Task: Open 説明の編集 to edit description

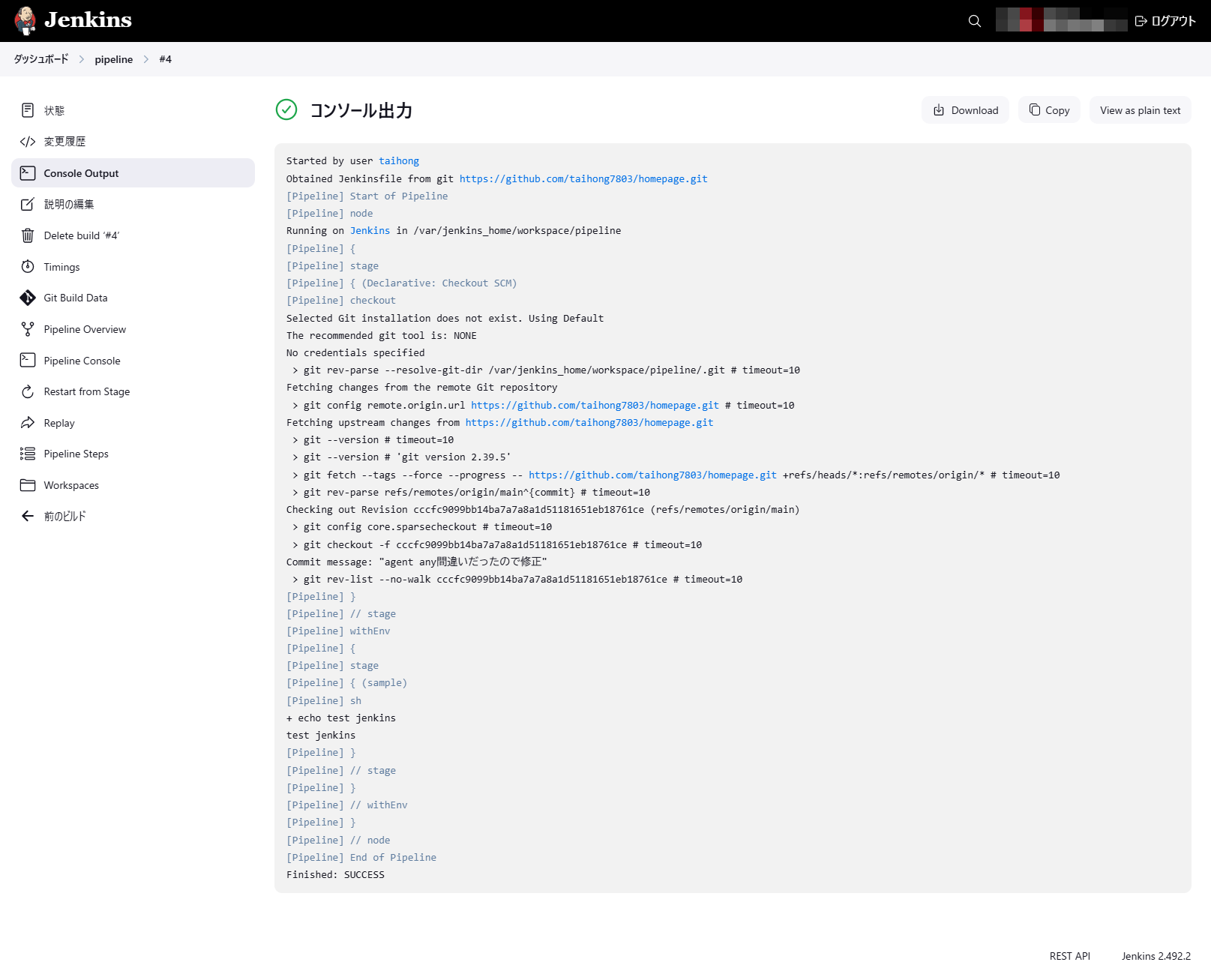Action: click(x=69, y=204)
